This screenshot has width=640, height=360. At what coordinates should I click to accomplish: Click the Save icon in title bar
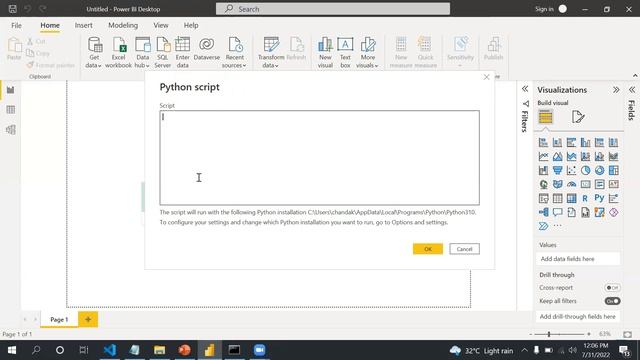(13, 9)
